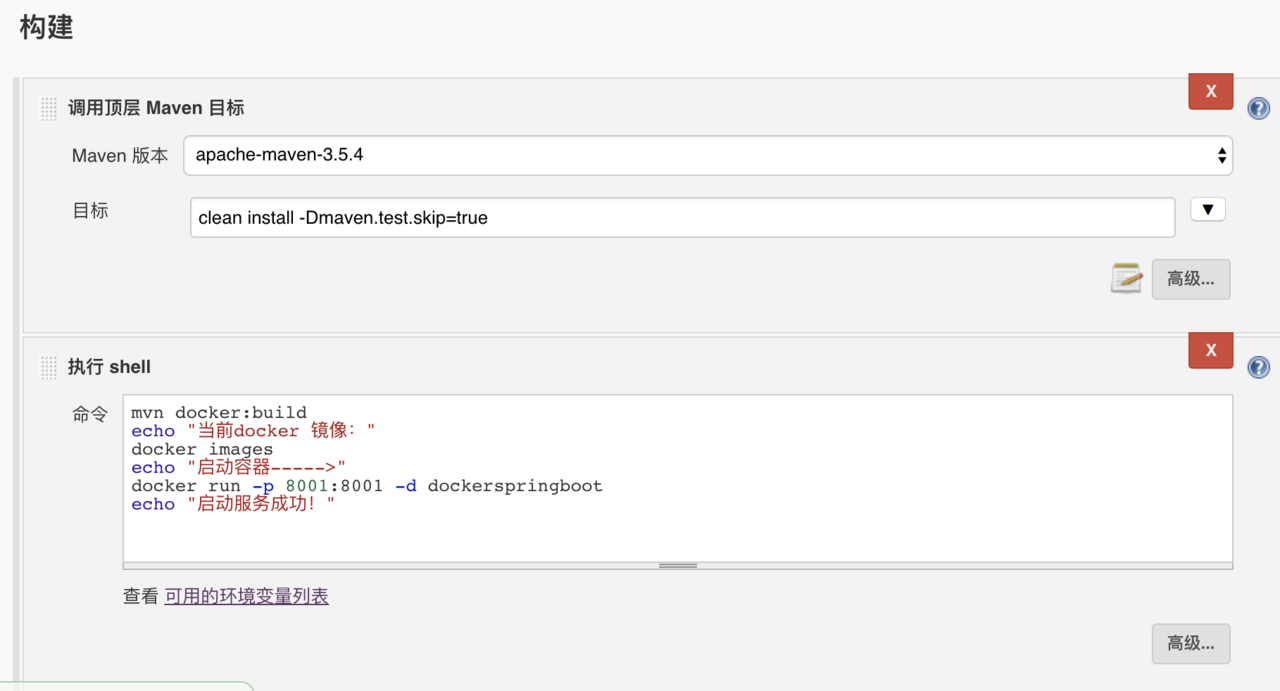Click the 构建 section heading
Image resolution: width=1280 pixels, height=691 pixels.
[x=47, y=27]
